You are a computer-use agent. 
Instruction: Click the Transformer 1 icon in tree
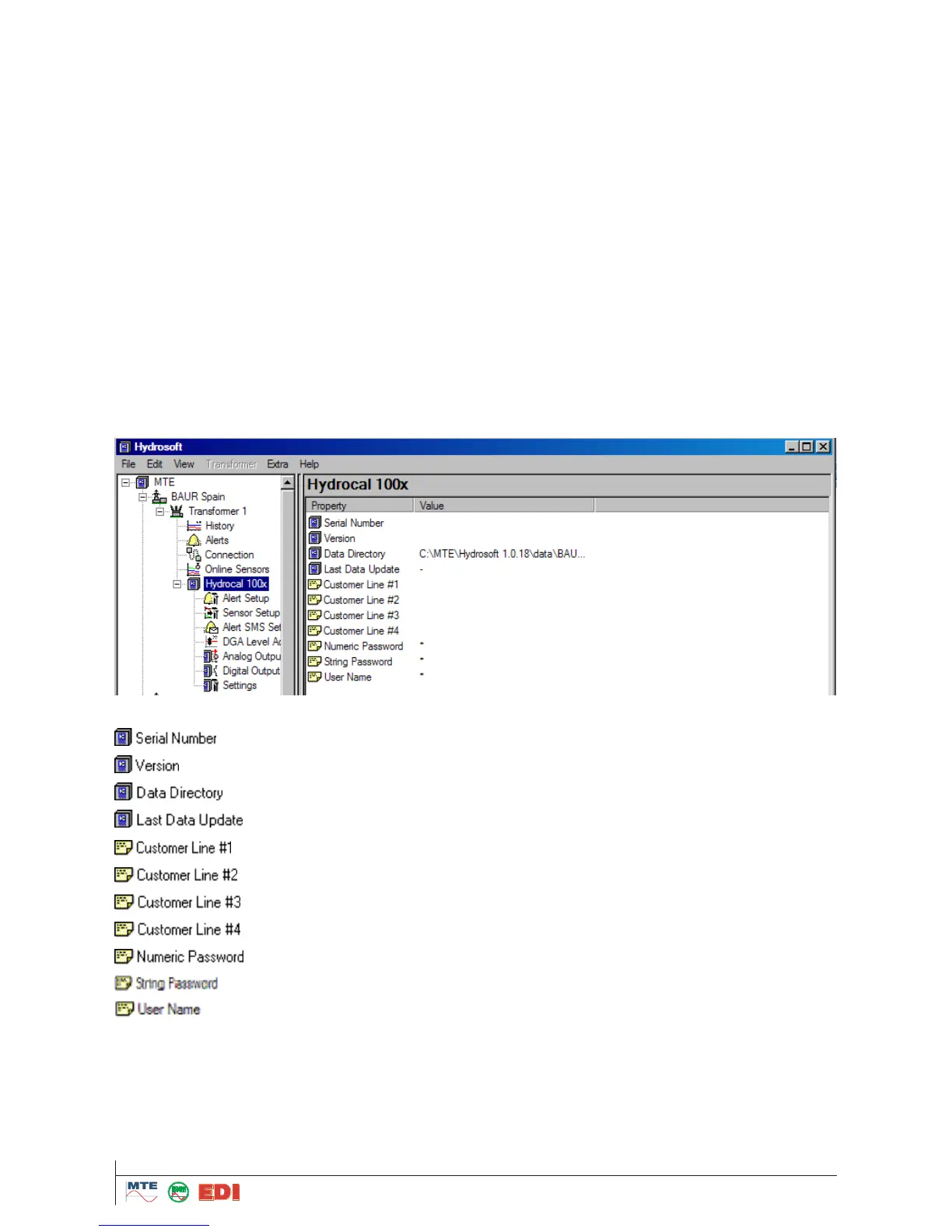click(x=177, y=511)
